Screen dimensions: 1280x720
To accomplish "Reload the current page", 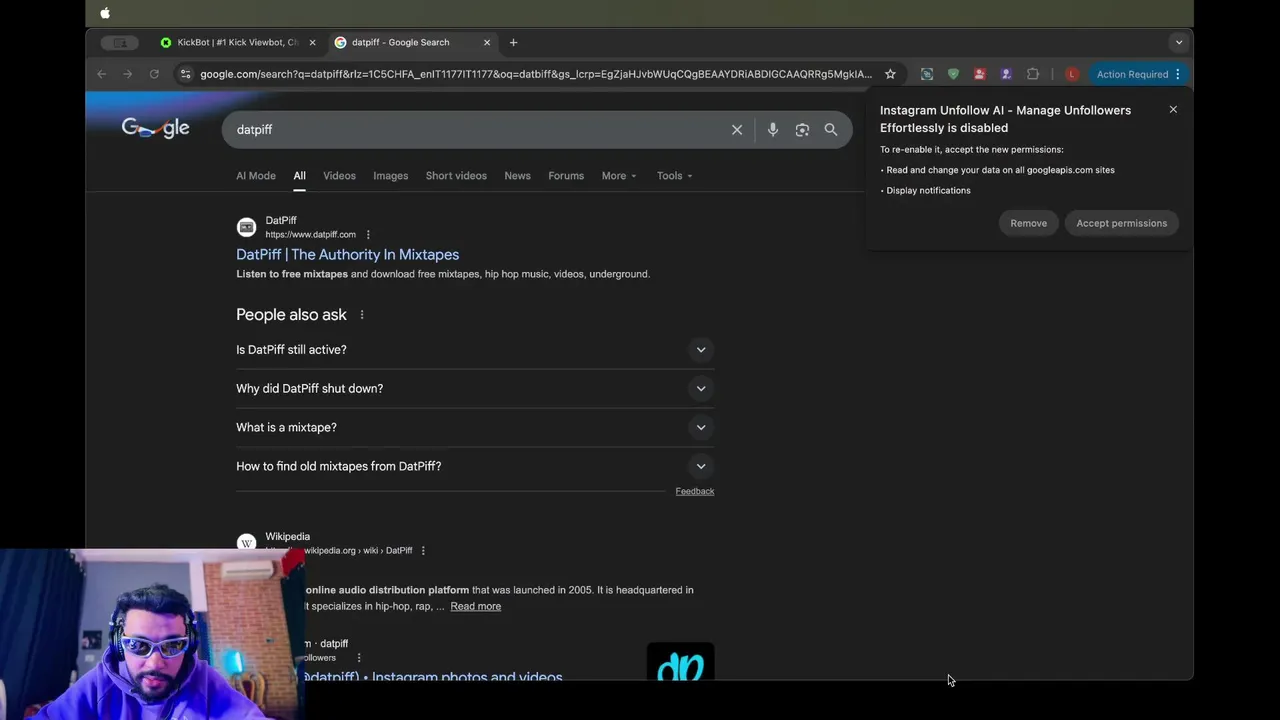I will click(x=154, y=74).
